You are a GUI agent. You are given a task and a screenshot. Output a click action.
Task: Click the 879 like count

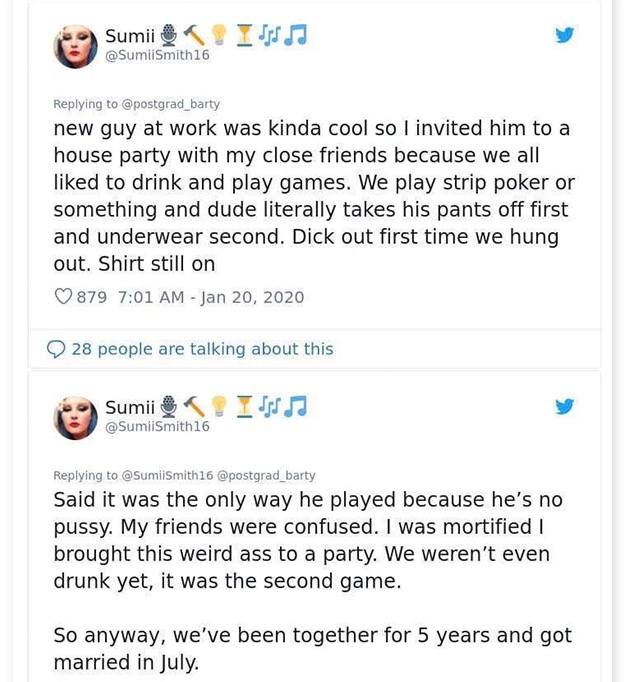(91, 297)
